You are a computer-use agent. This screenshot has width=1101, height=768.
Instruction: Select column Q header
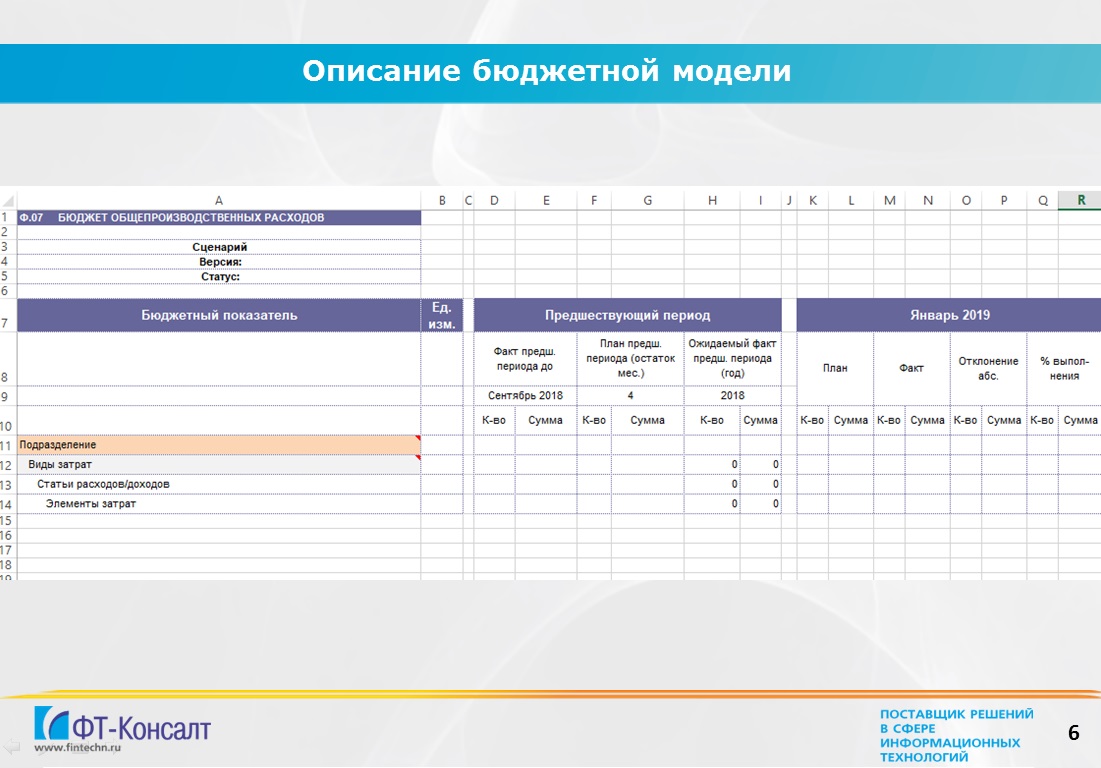(x=1043, y=200)
